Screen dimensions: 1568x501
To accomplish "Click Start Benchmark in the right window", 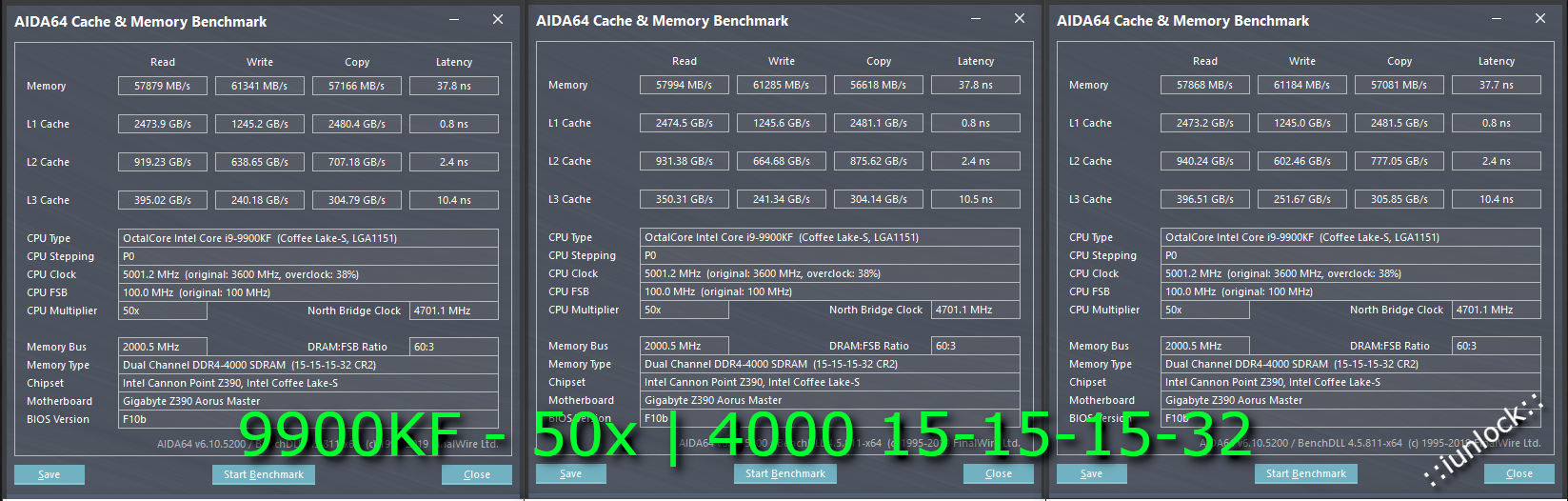I will click(x=1306, y=473).
